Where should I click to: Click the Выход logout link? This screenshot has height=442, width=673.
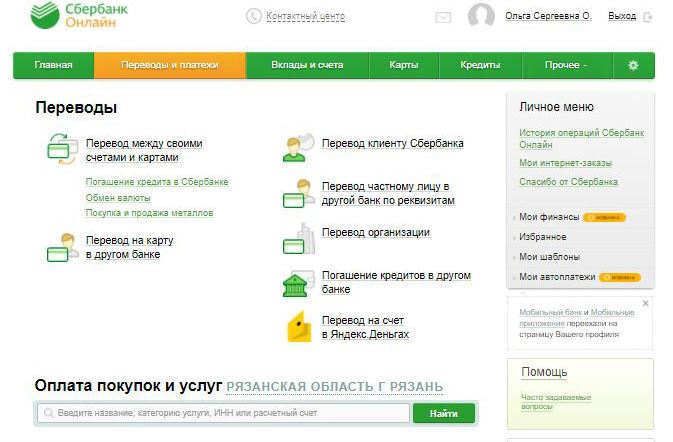coord(622,16)
